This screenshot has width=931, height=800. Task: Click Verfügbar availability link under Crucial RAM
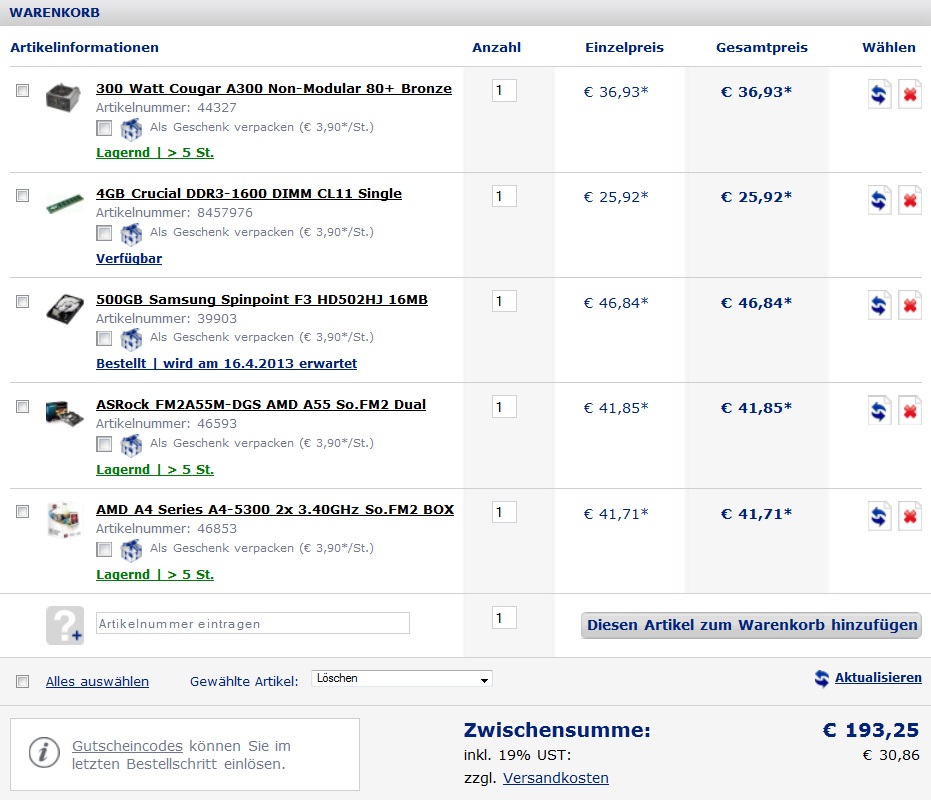coord(129,258)
